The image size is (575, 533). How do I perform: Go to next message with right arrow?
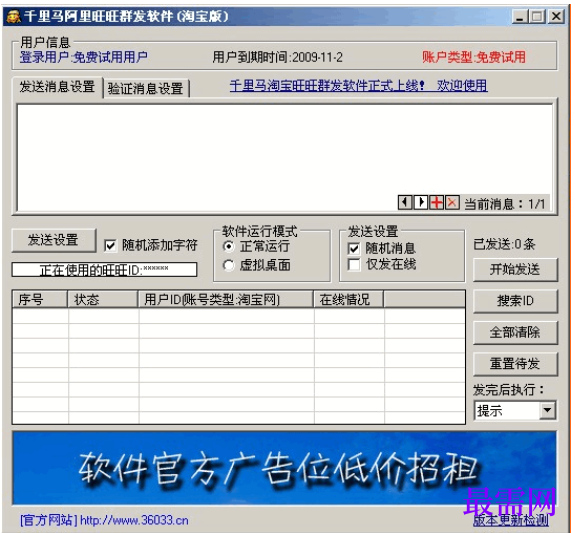click(x=421, y=202)
